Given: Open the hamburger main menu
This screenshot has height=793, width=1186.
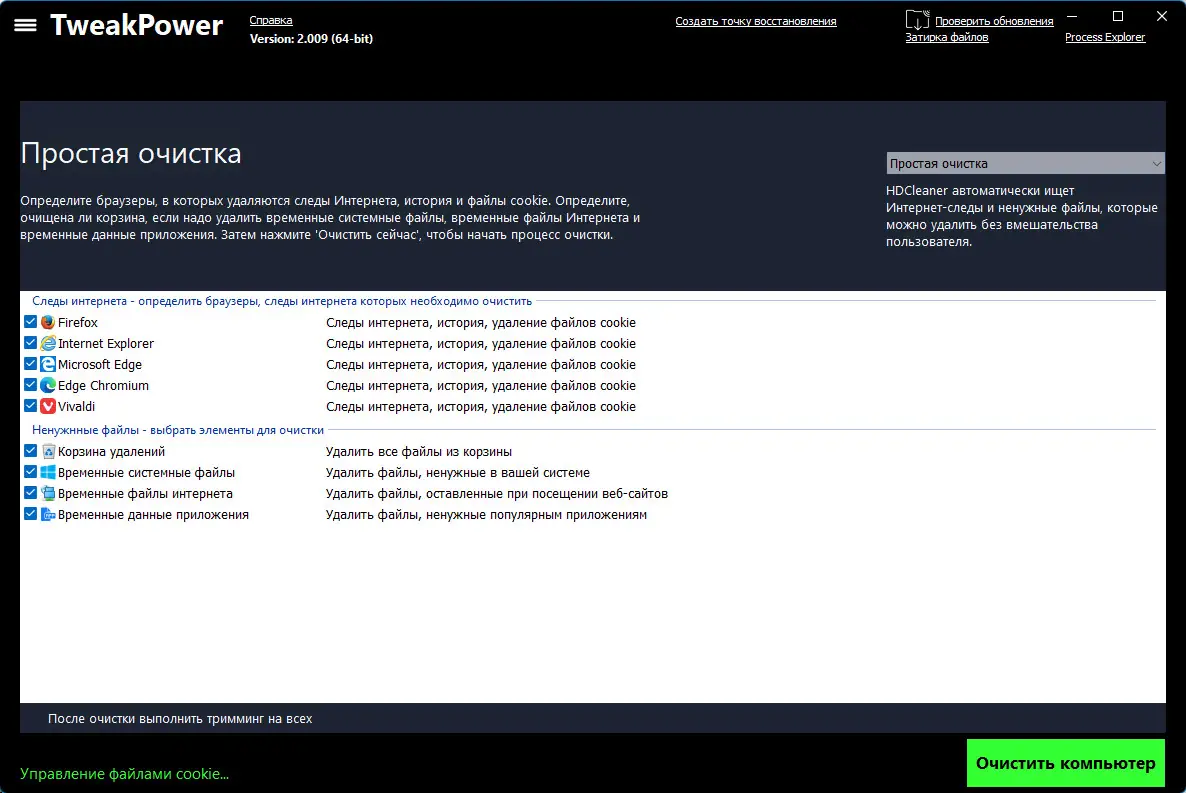Looking at the screenshot, I should tap(25, 25).
